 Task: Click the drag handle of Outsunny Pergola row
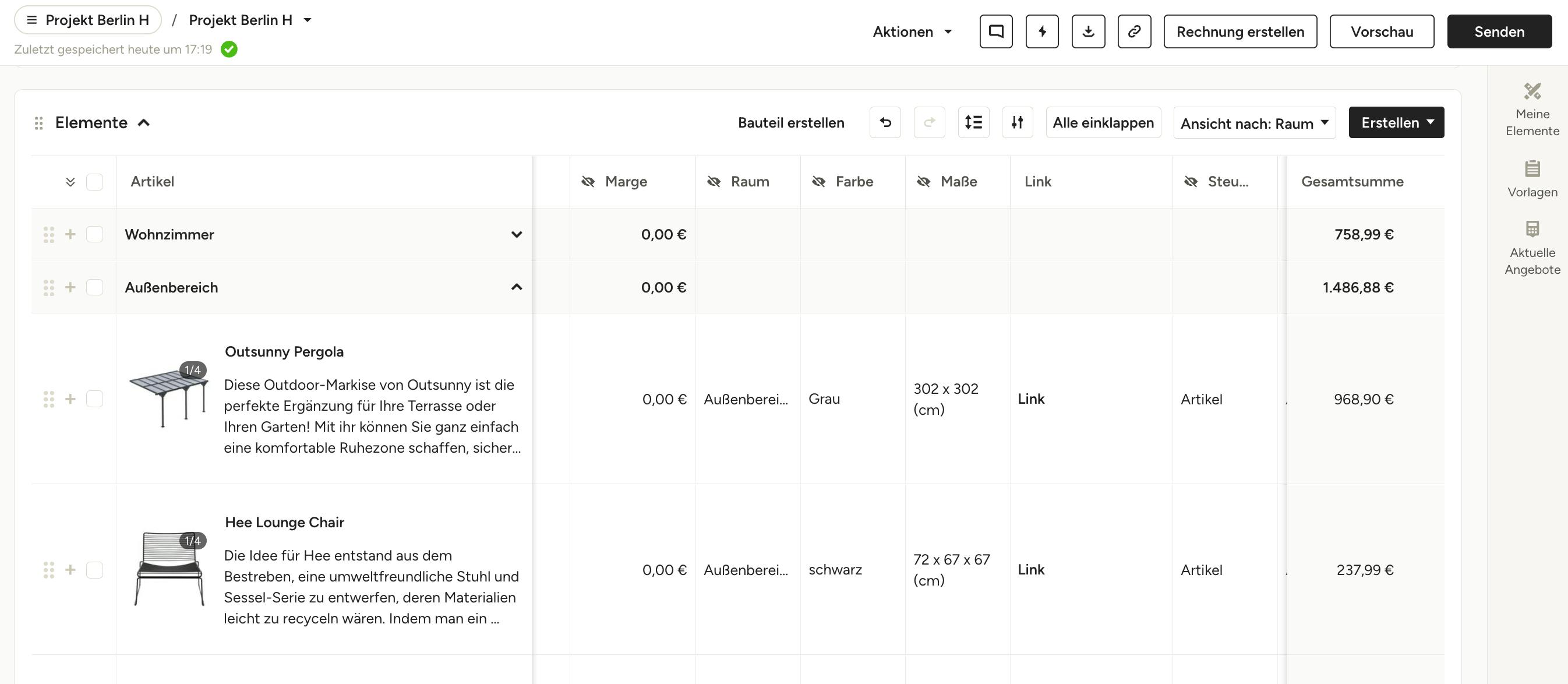[50, 400]
